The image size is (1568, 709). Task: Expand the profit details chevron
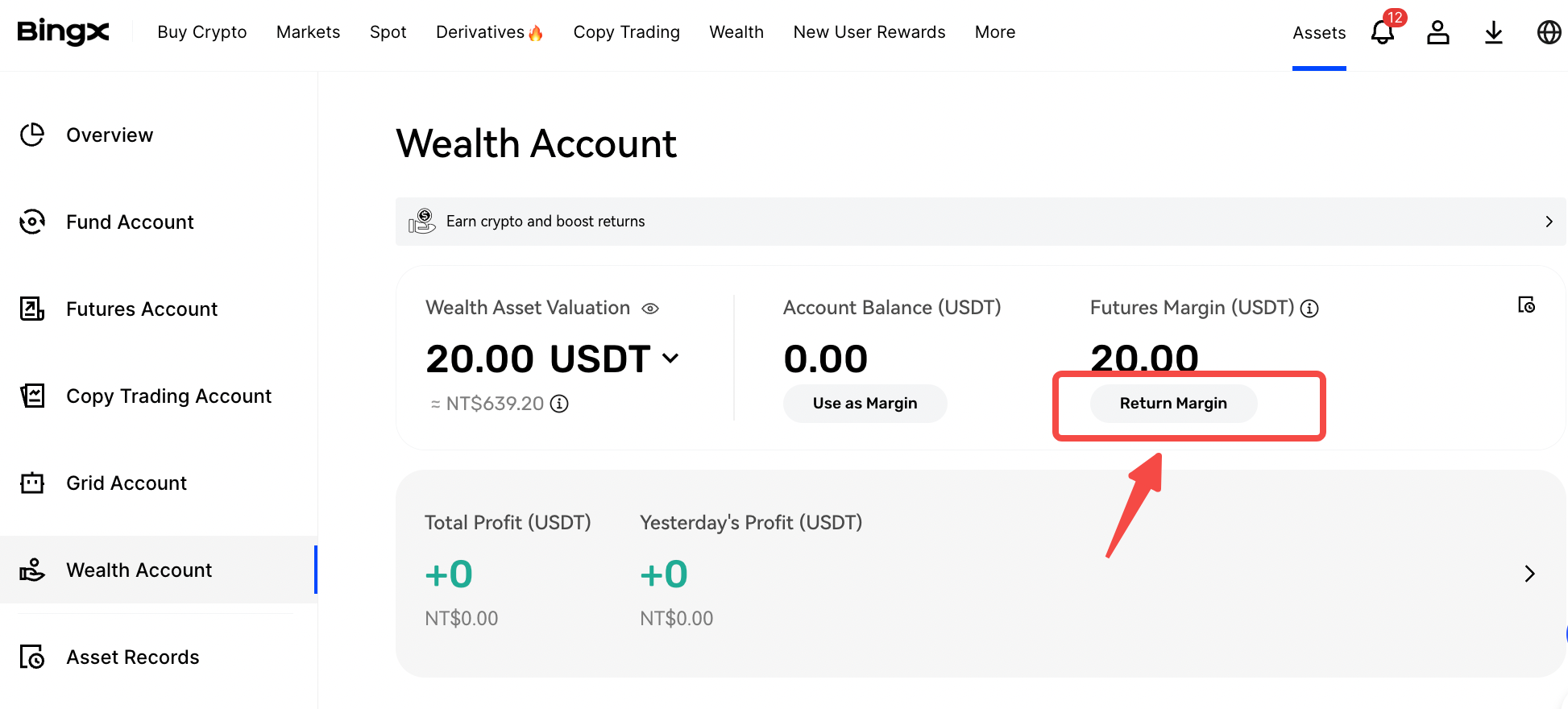[1529, 574]
